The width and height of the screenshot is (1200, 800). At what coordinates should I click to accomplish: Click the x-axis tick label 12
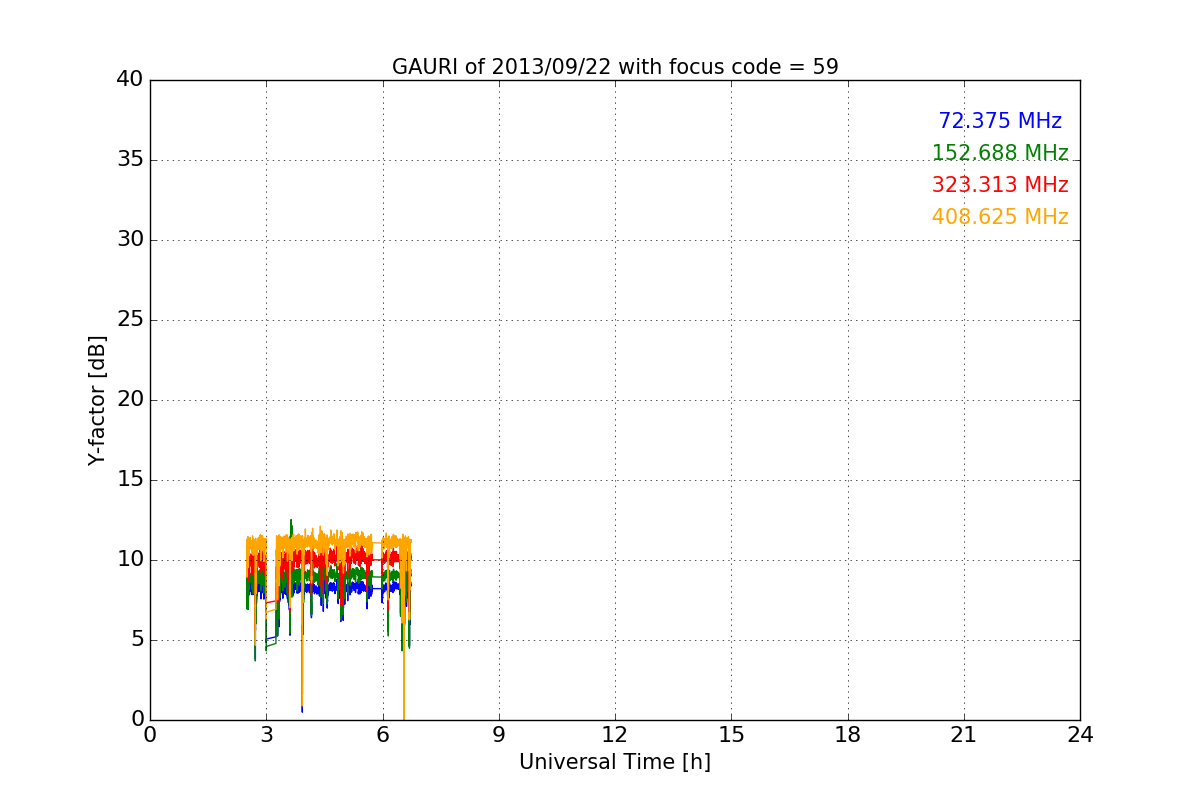615,735
